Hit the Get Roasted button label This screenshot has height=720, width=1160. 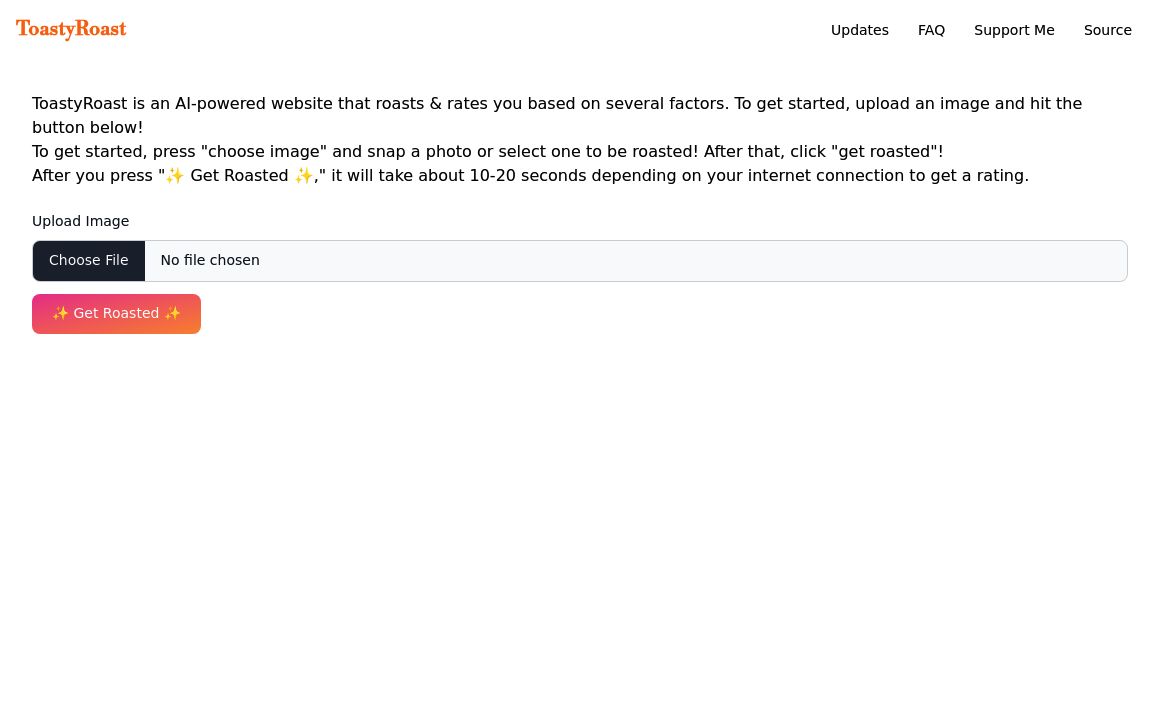(x=116, y=314)
